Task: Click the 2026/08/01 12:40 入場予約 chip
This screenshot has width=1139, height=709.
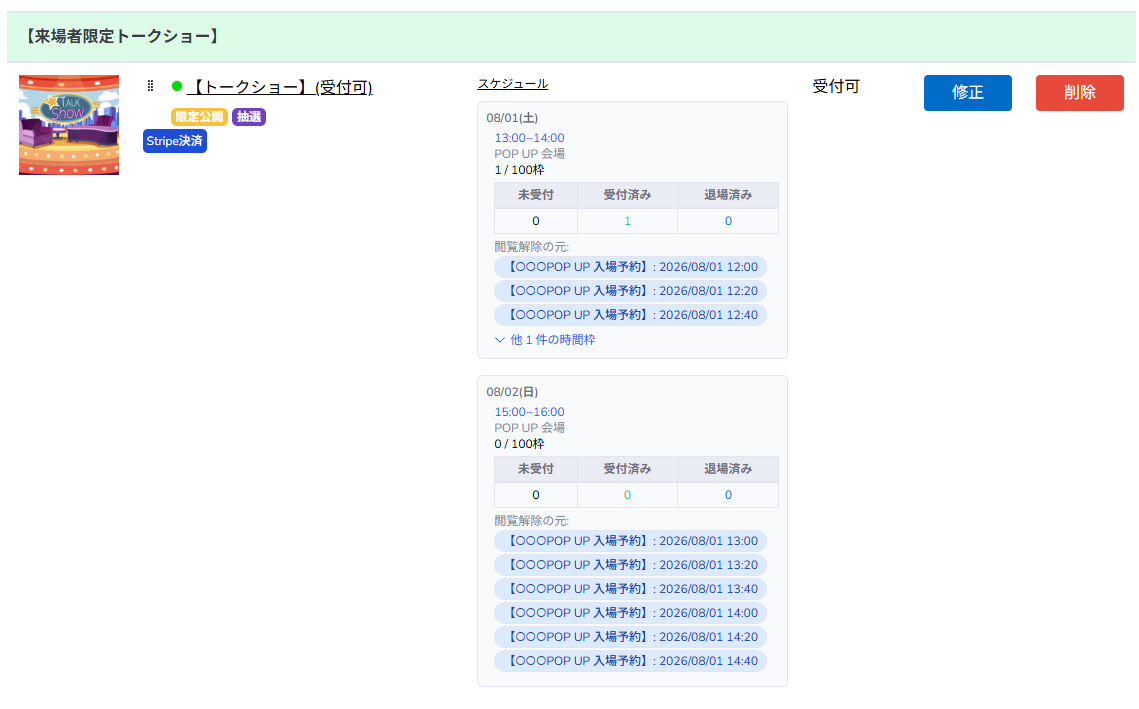Action: 631,315
